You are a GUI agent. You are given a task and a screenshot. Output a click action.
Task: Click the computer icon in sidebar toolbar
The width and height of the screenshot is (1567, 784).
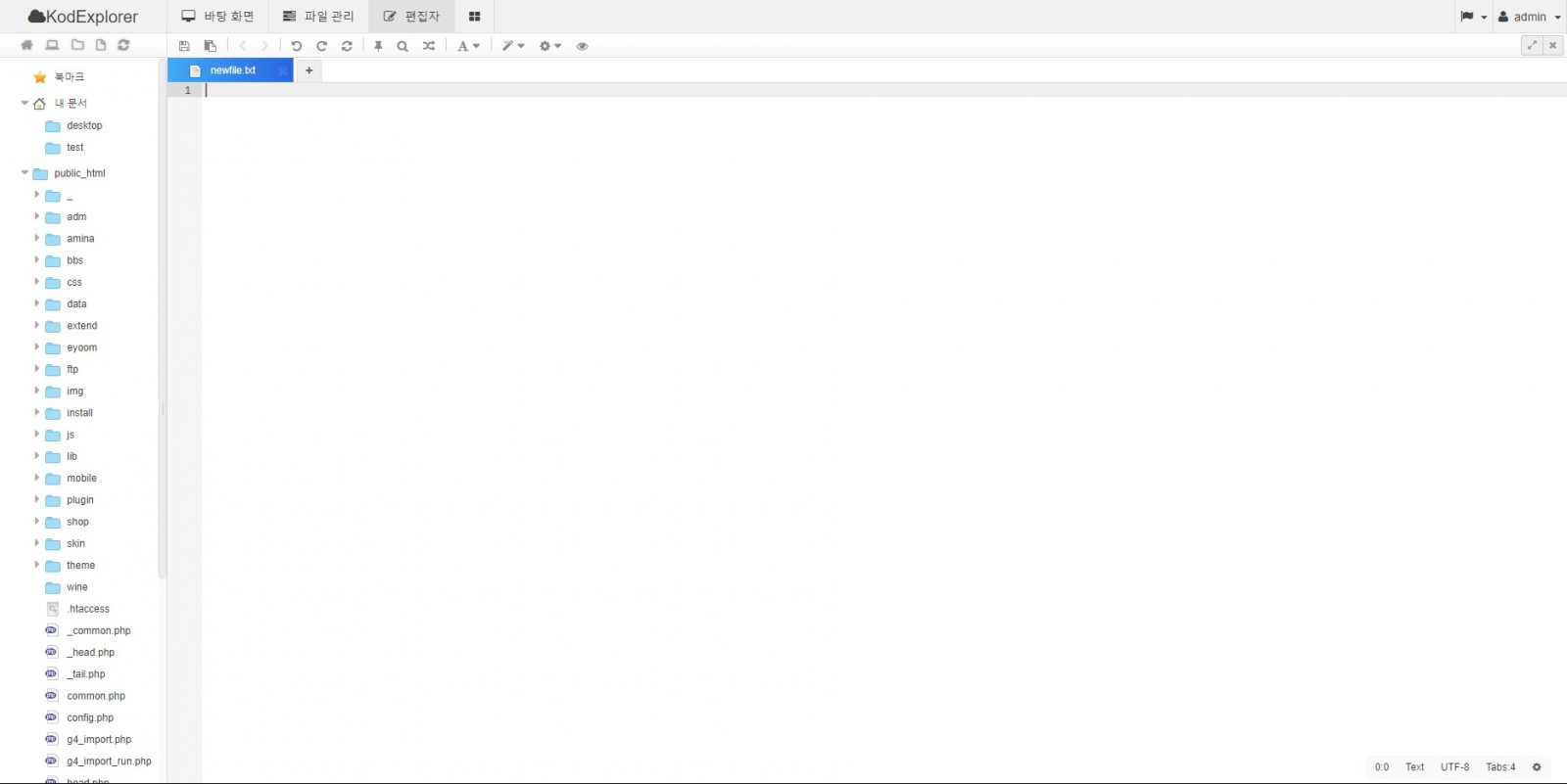[x=52, y=45]
